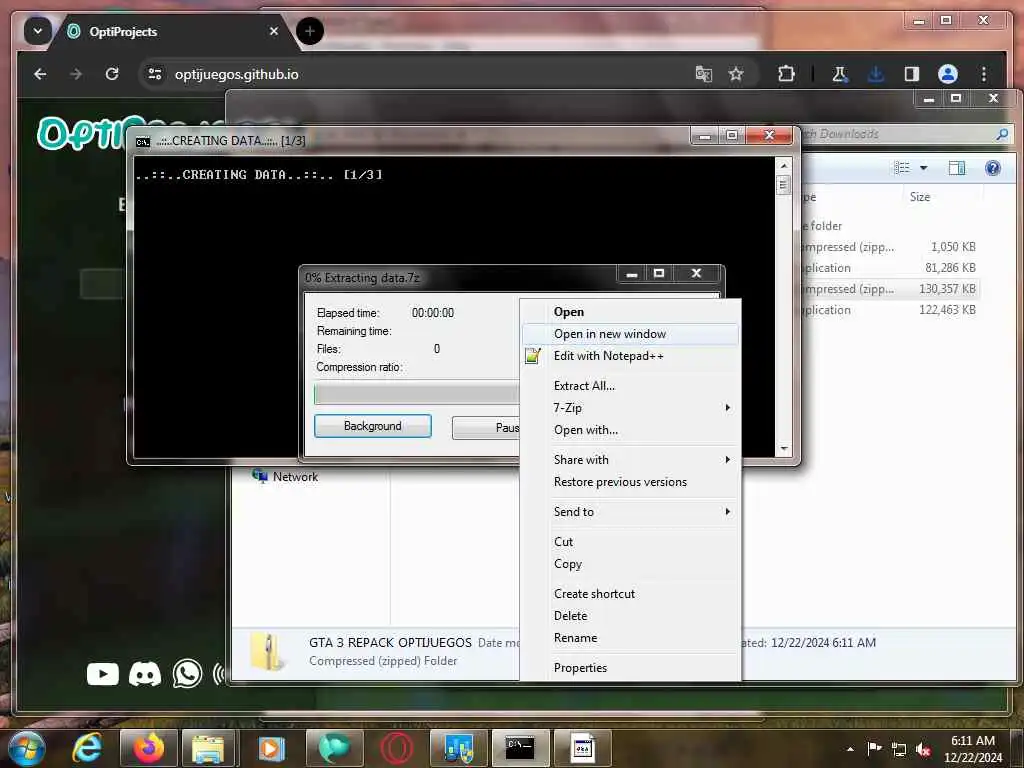
Task: Click the Size column header in Explorer
Action: [920, 197]
